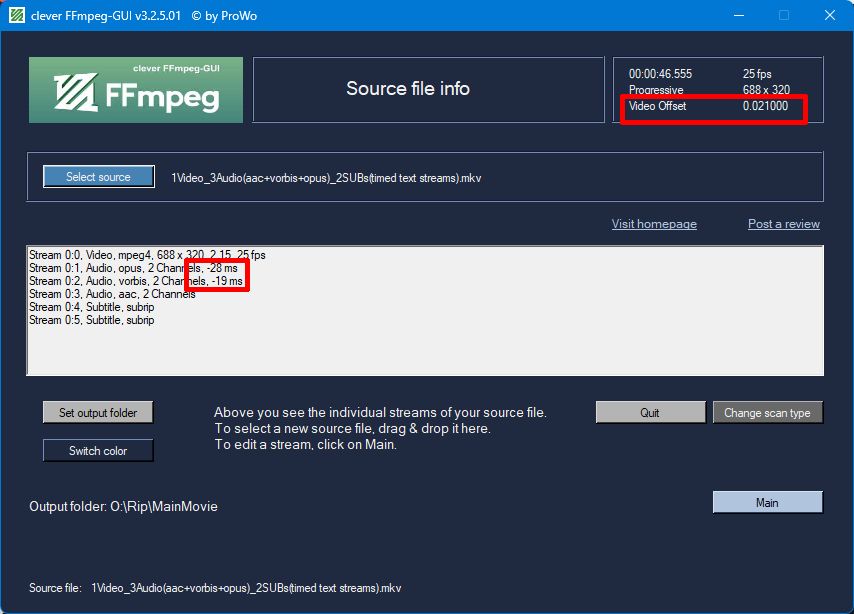Click the source filename beside Select source
This screenshot has height=614, width=854.
326,178
